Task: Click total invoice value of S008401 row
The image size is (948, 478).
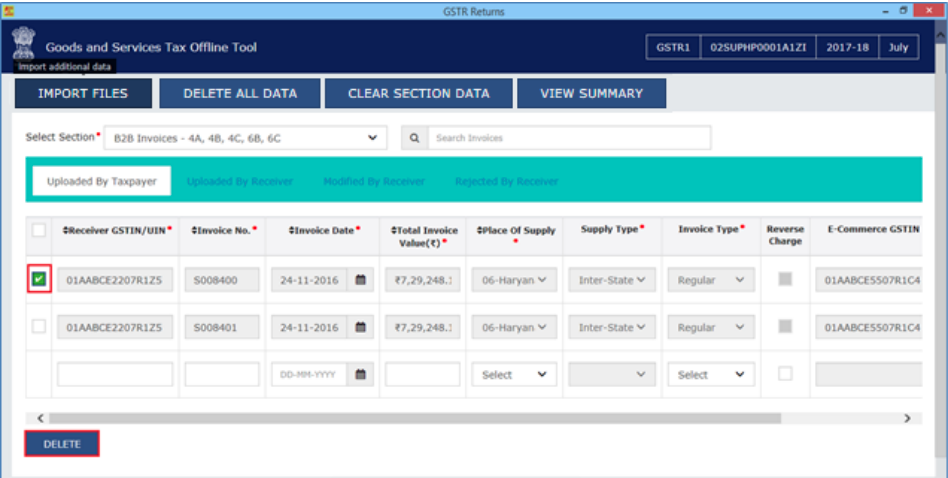Action: point(423,327)
